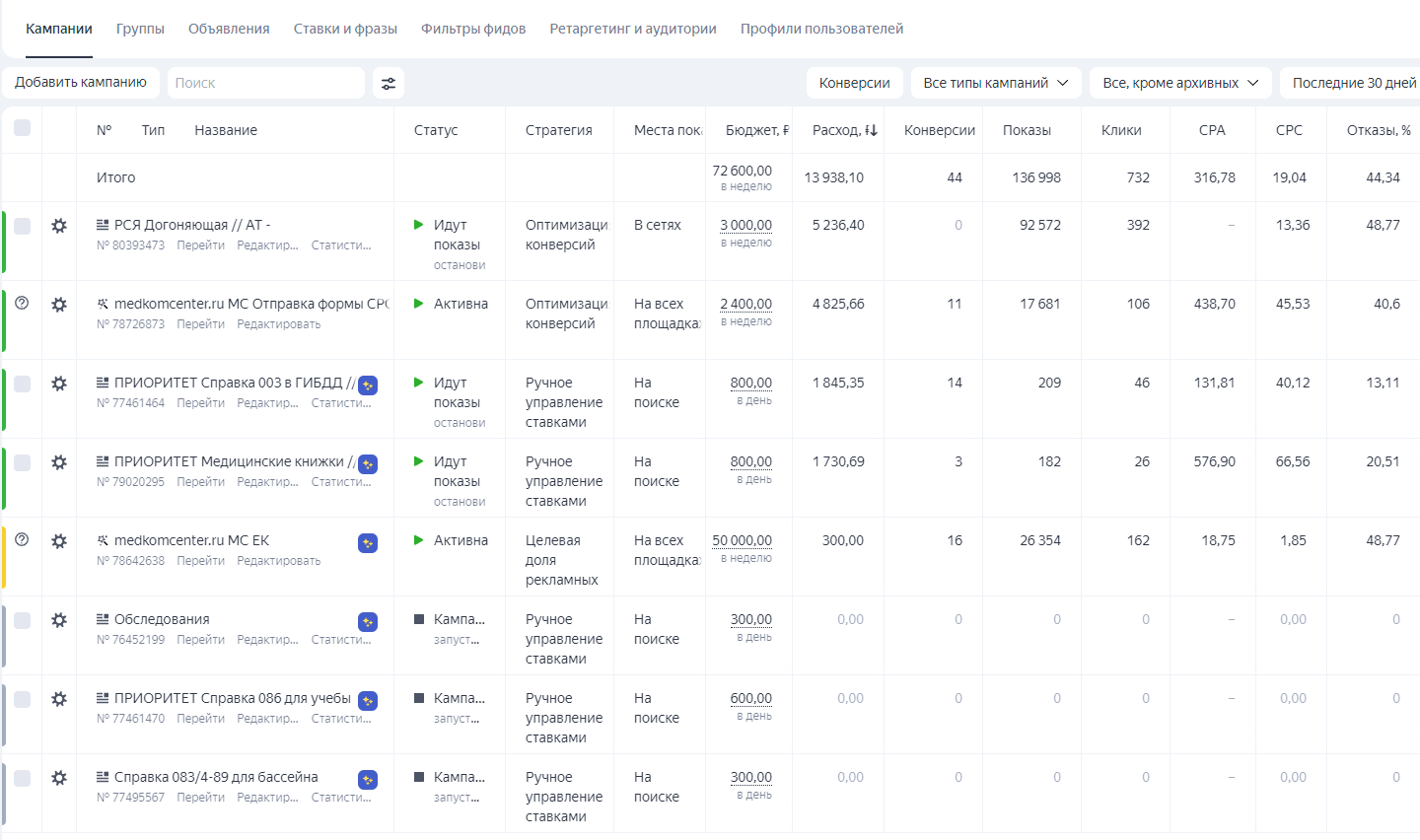Switch to Группы tab
1420x840 pixels.
tap(140, 29)
